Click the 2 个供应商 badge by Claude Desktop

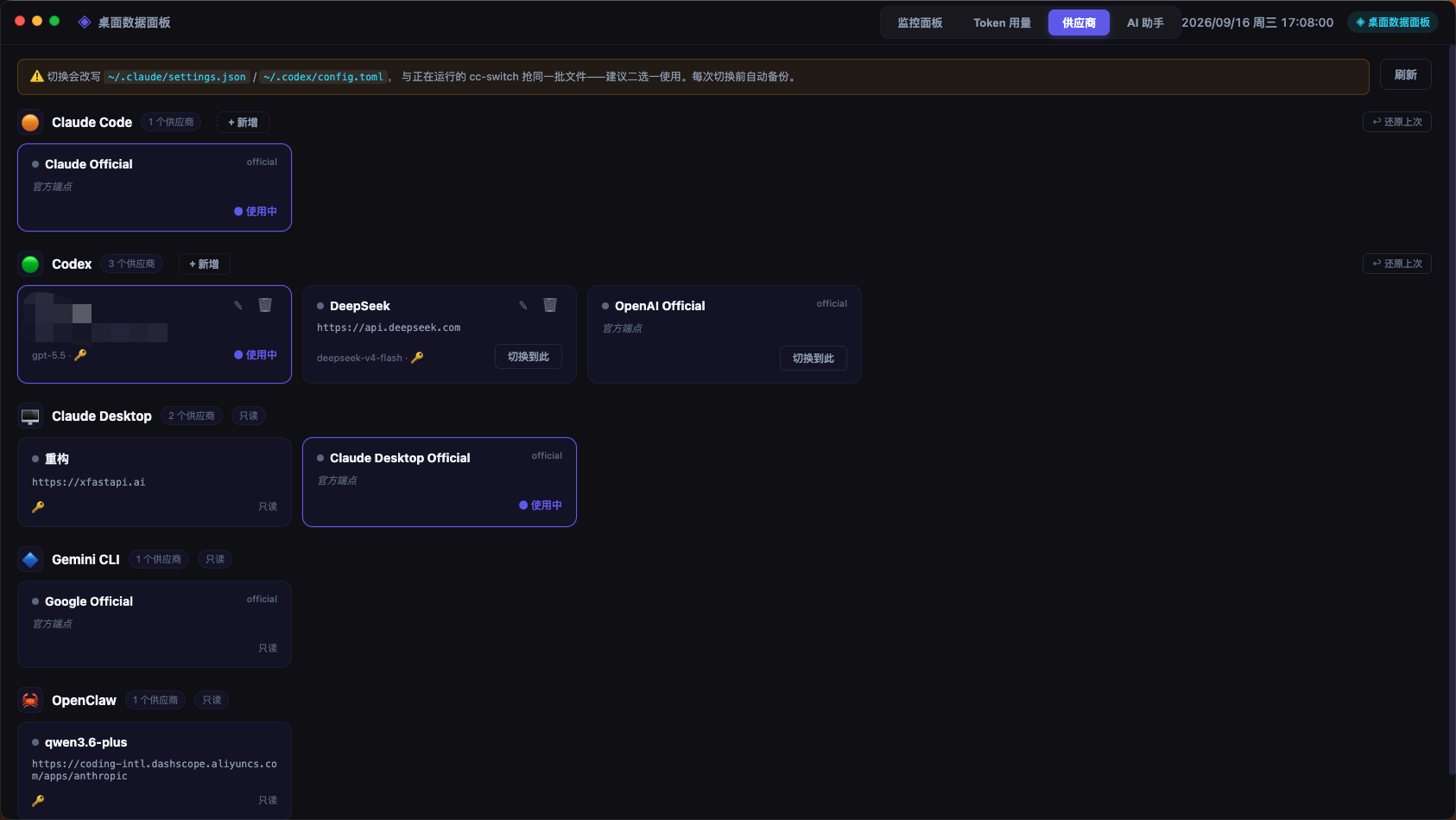(x=192, y=416)
